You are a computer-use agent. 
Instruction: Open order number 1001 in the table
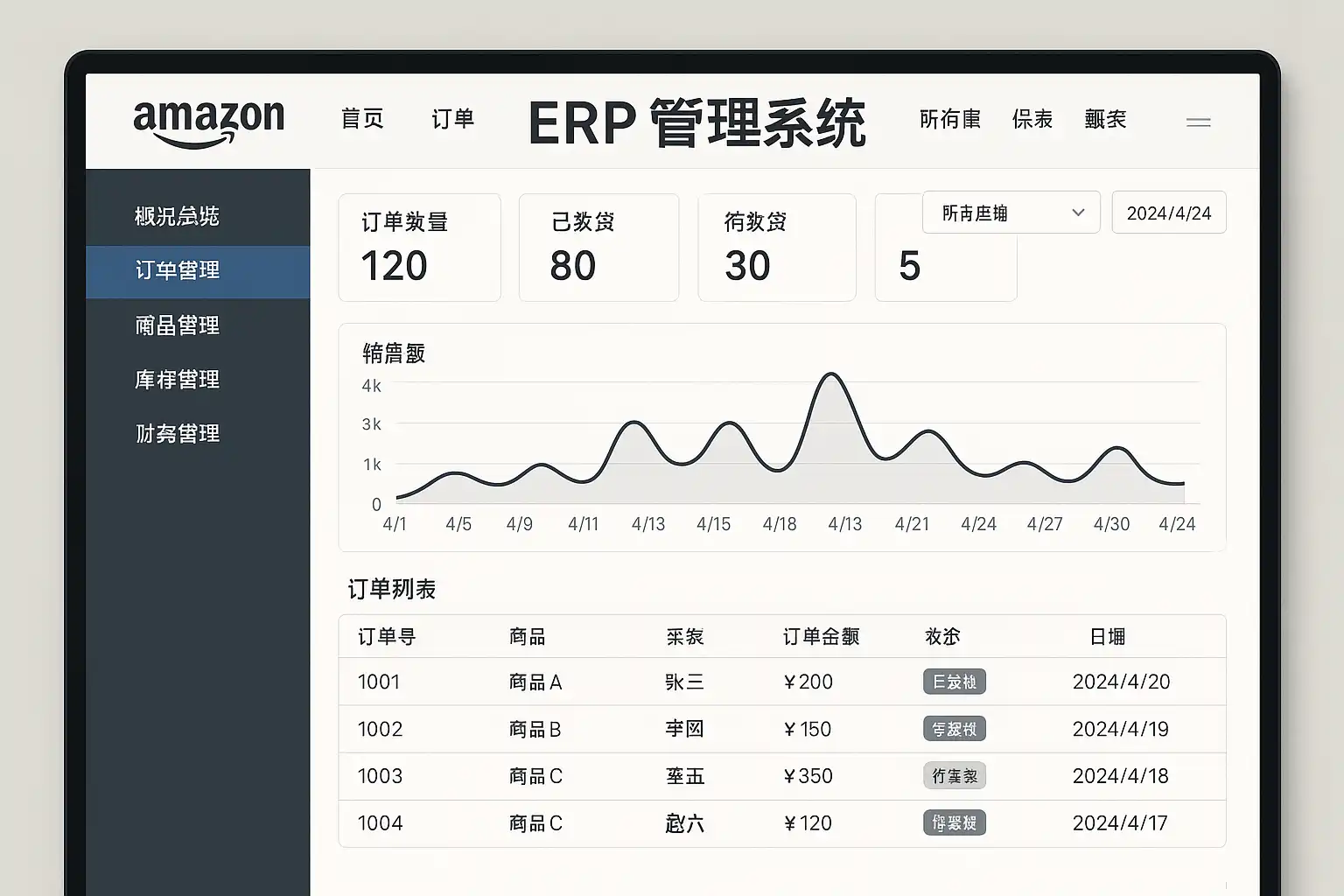(379, 682)
